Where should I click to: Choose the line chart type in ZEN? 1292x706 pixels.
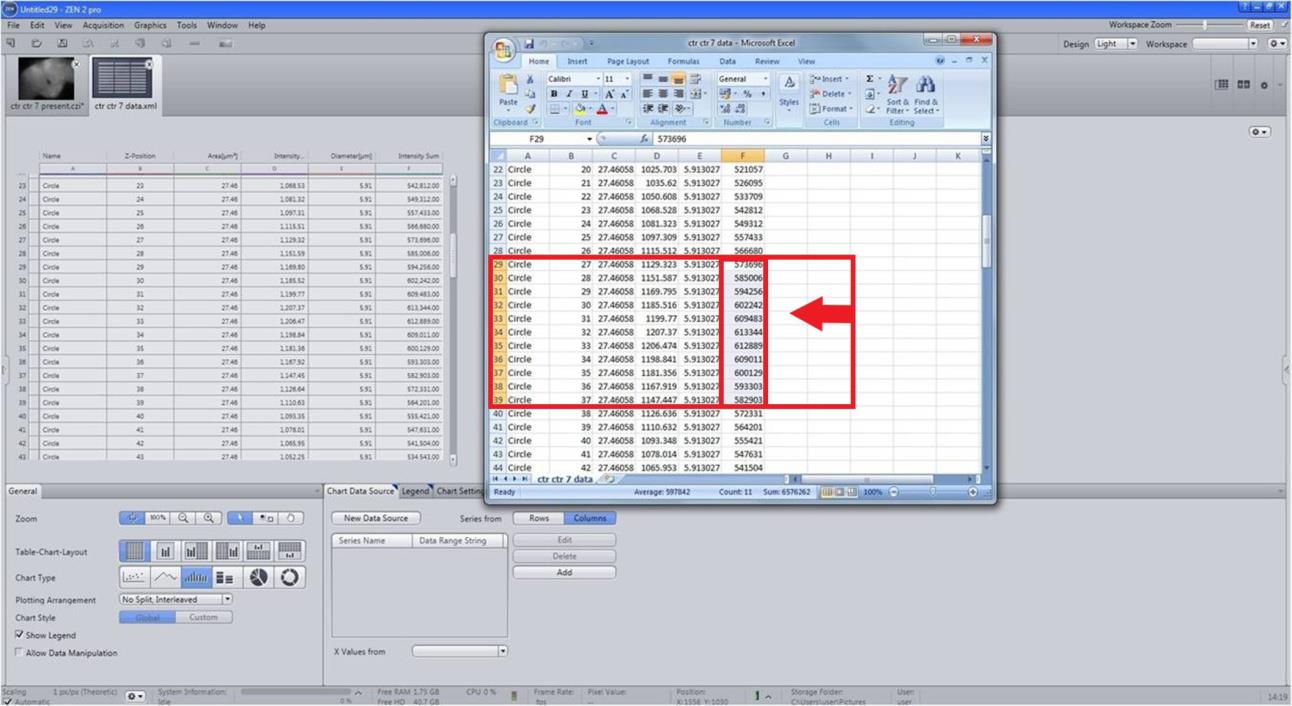point(165,578)
